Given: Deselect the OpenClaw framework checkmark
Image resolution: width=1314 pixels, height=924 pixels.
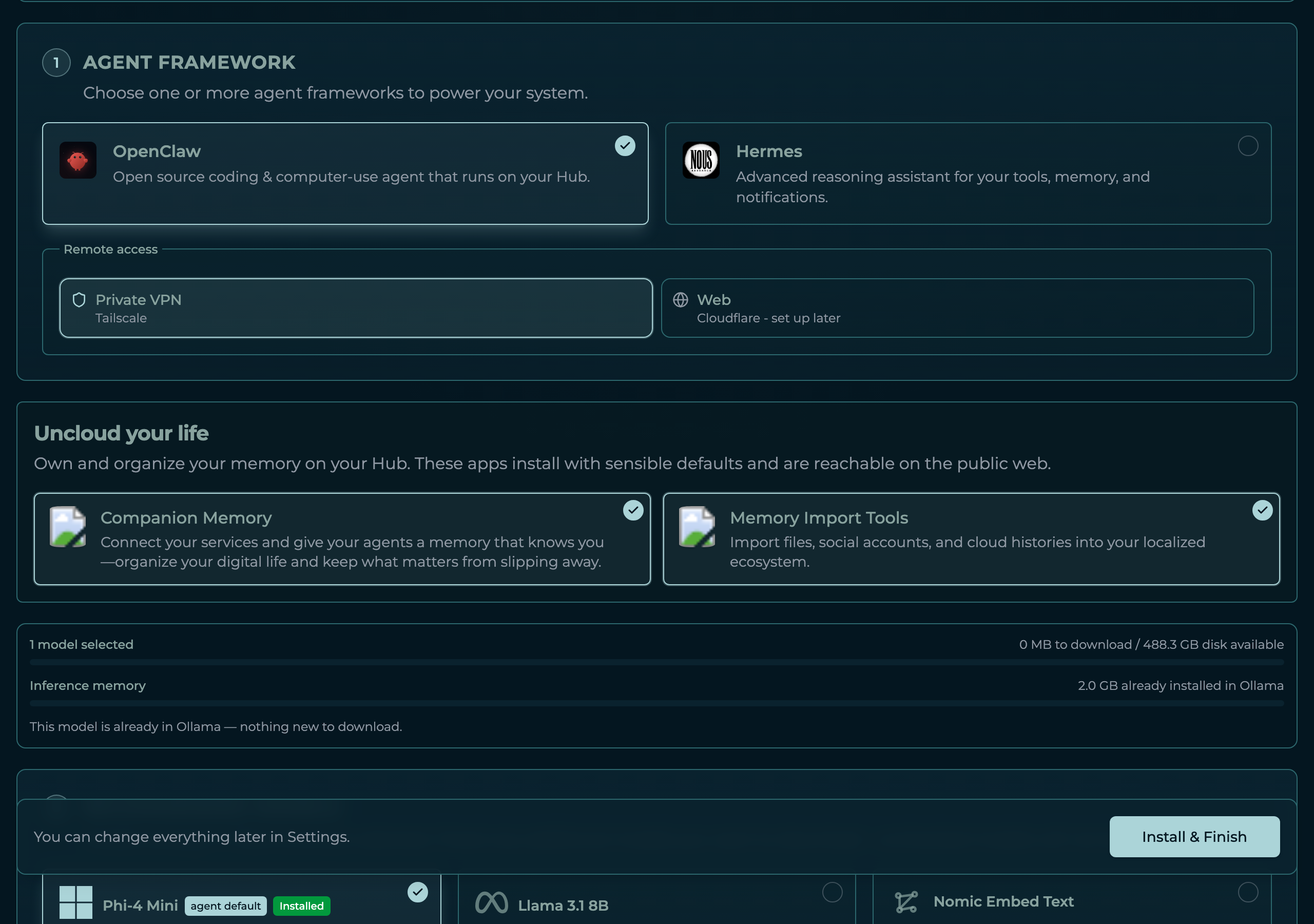Looking at the screenshot, I should [625, 146].
